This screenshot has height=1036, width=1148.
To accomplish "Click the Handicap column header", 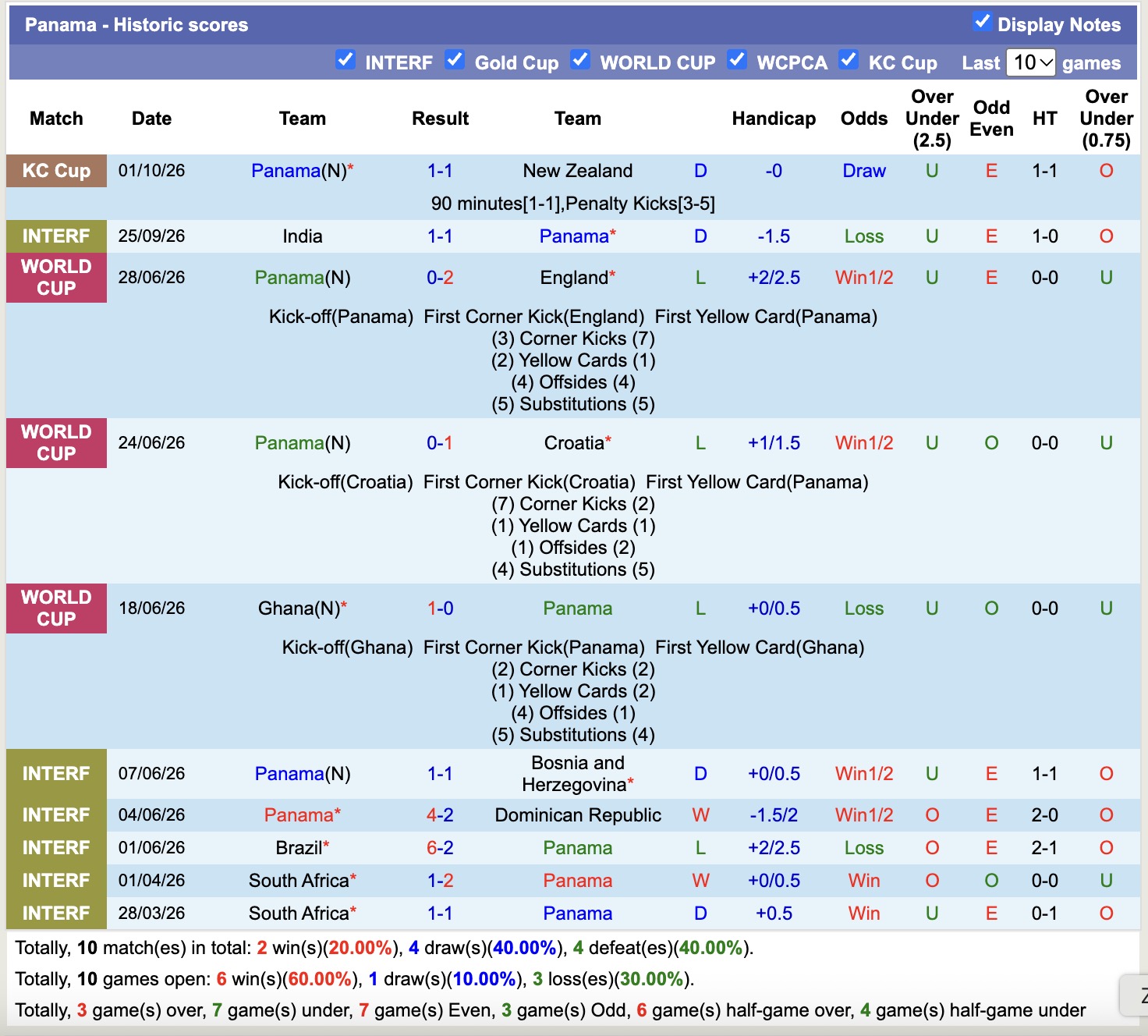I will click(774, 119).
